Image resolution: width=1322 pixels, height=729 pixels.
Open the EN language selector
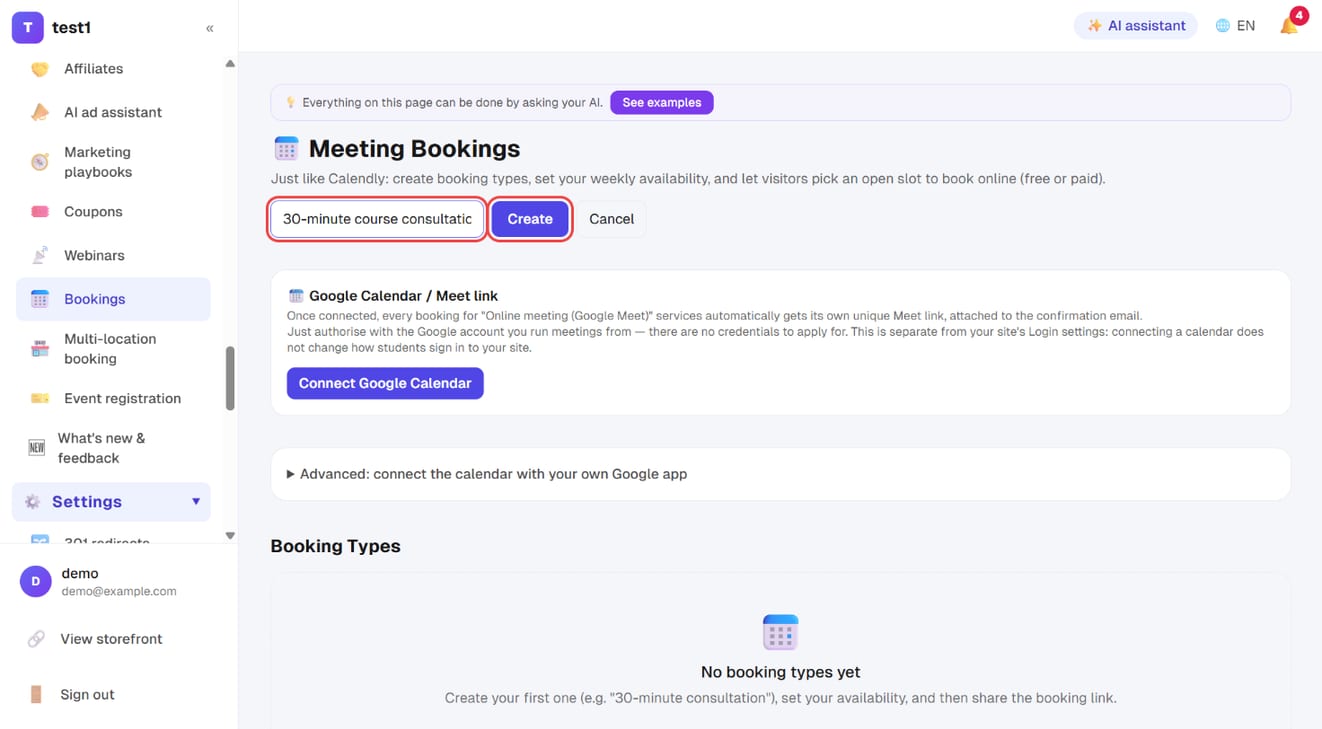(1235, 26)
